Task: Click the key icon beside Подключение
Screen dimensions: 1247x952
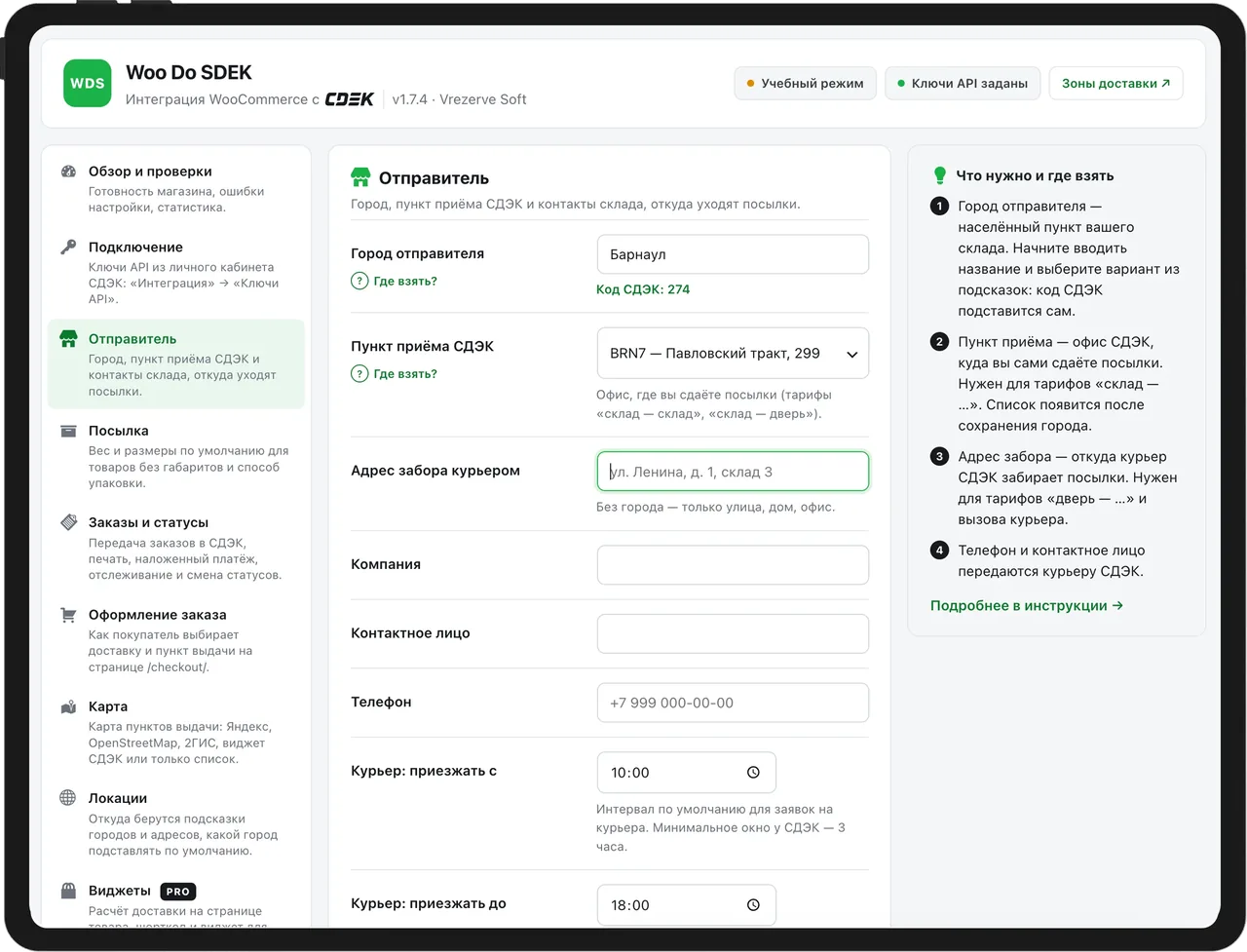Action: coord(68,248)
